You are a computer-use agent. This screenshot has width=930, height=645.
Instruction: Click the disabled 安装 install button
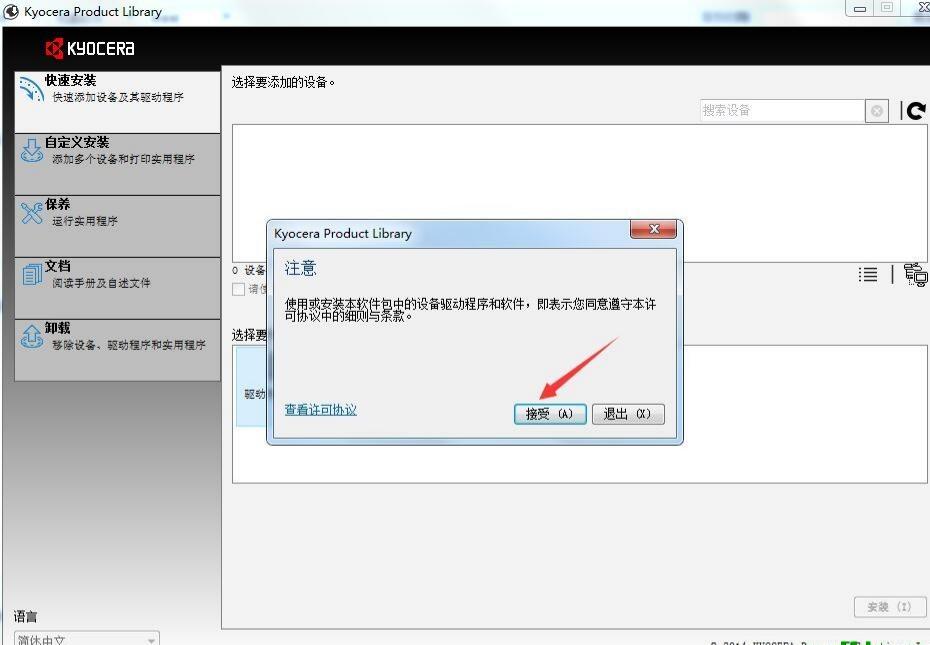[x=888, y=607]
